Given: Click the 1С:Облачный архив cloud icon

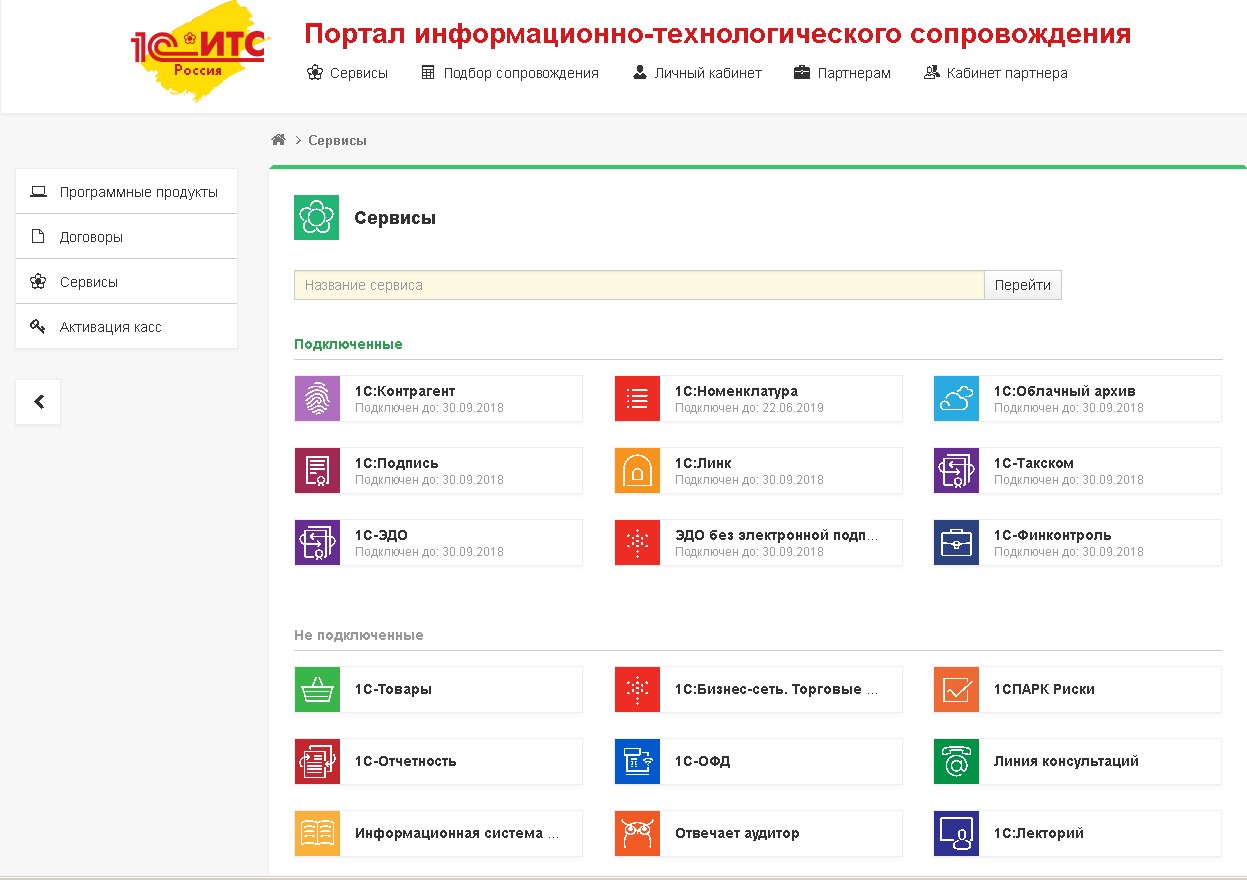Looking at the screenshot, I should 956,398.
